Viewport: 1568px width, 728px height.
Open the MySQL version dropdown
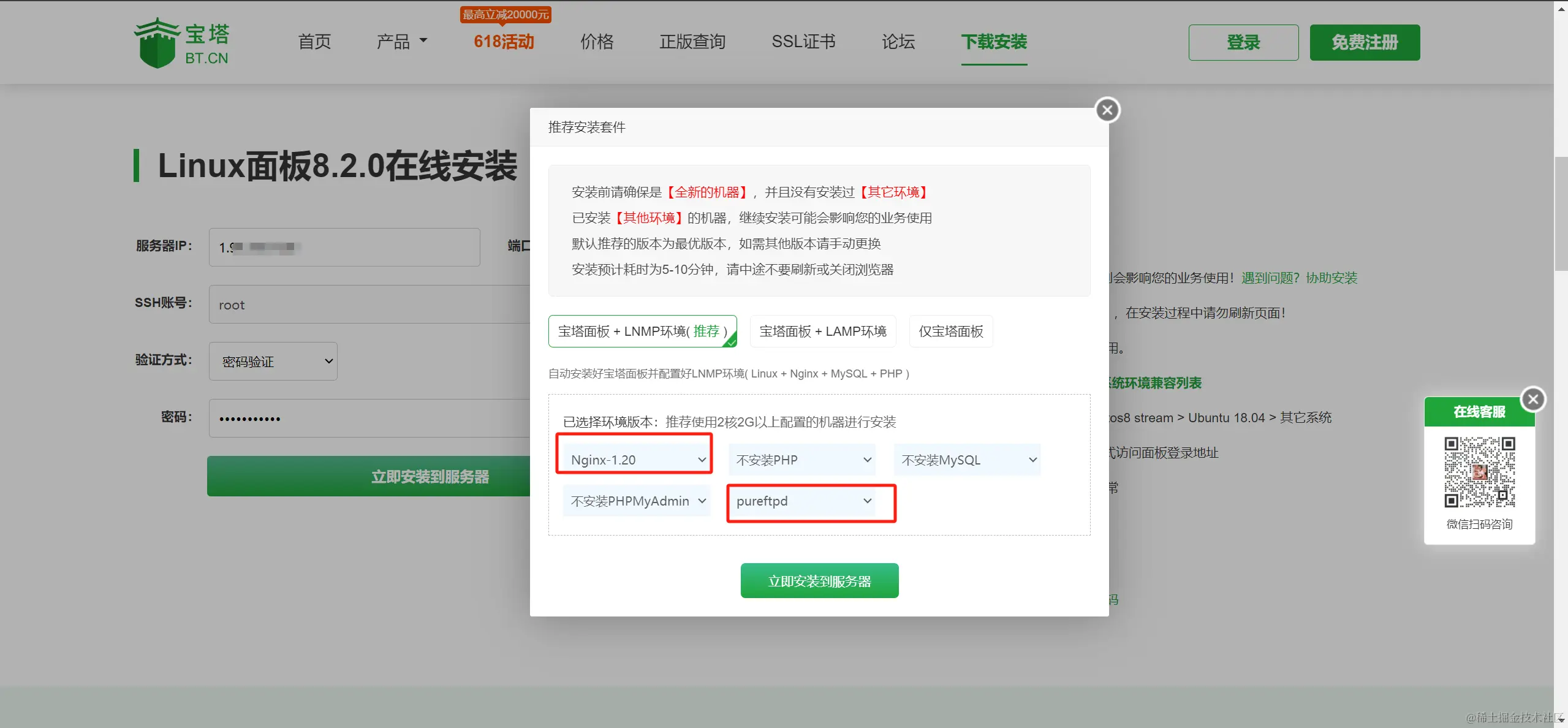tap(968, 460)
